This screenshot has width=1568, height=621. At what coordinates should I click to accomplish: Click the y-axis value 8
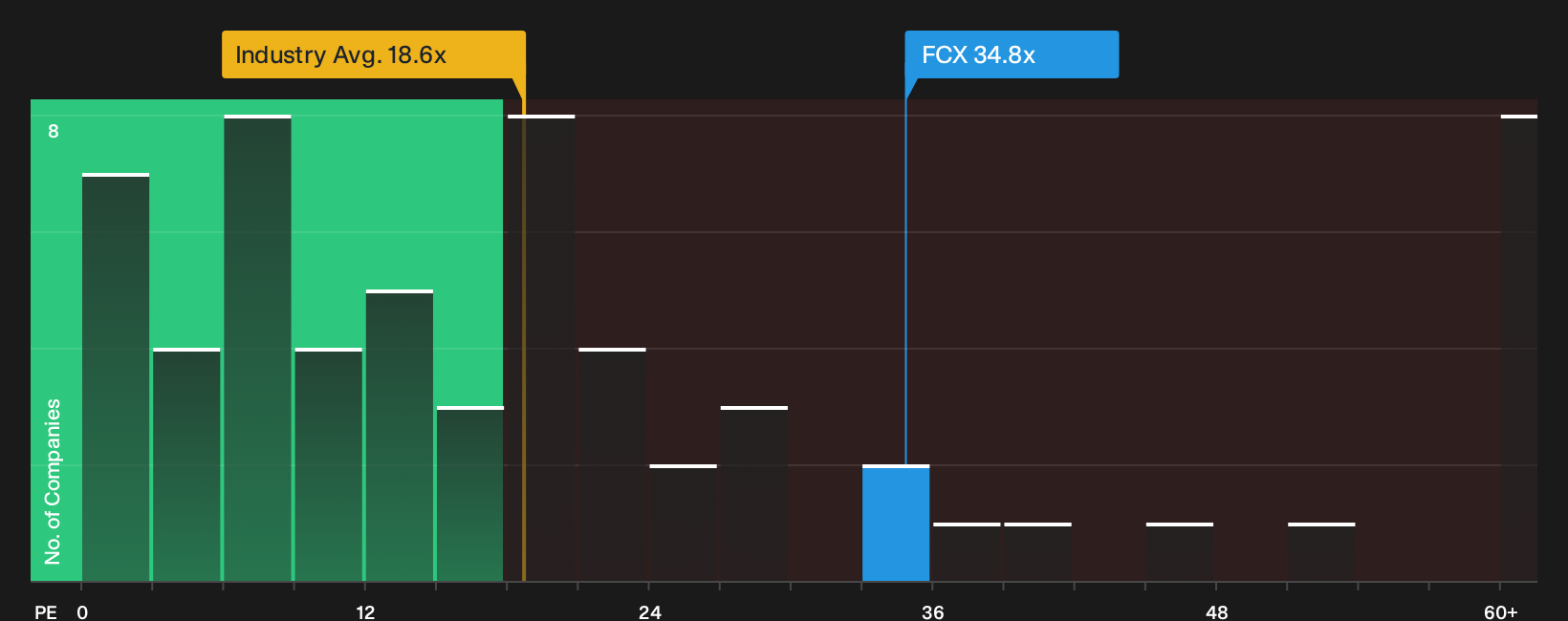click(54, 131)
